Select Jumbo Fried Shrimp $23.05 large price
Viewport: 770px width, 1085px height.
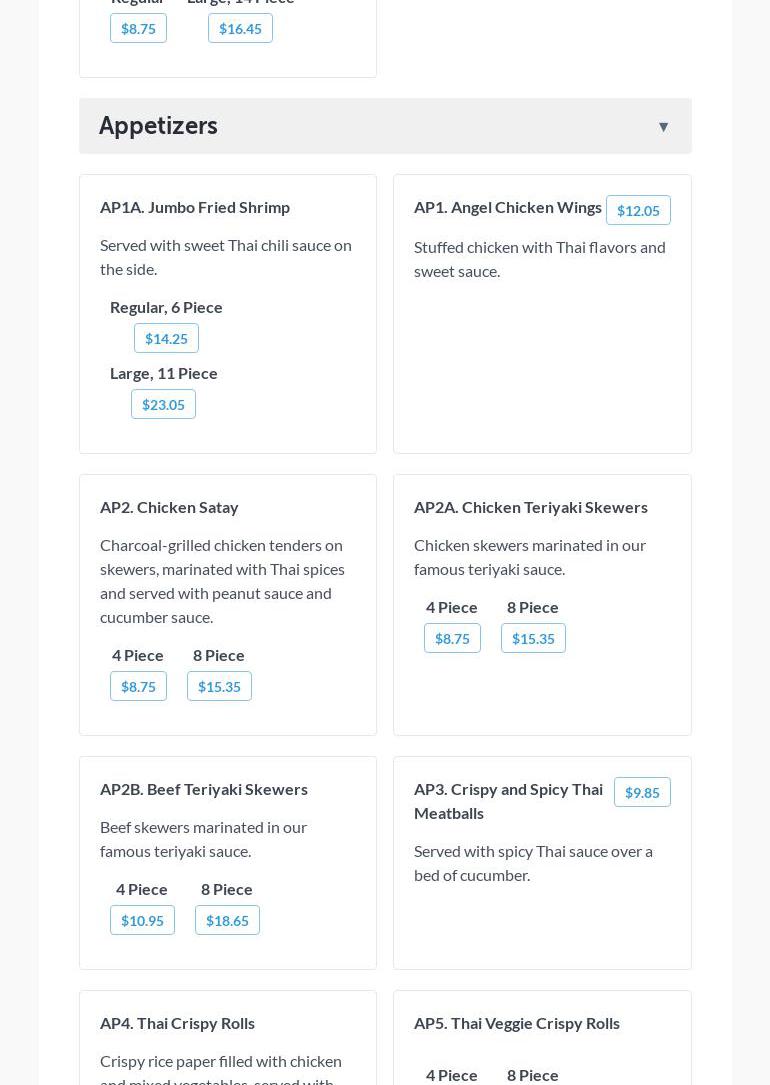click(163, 405)
